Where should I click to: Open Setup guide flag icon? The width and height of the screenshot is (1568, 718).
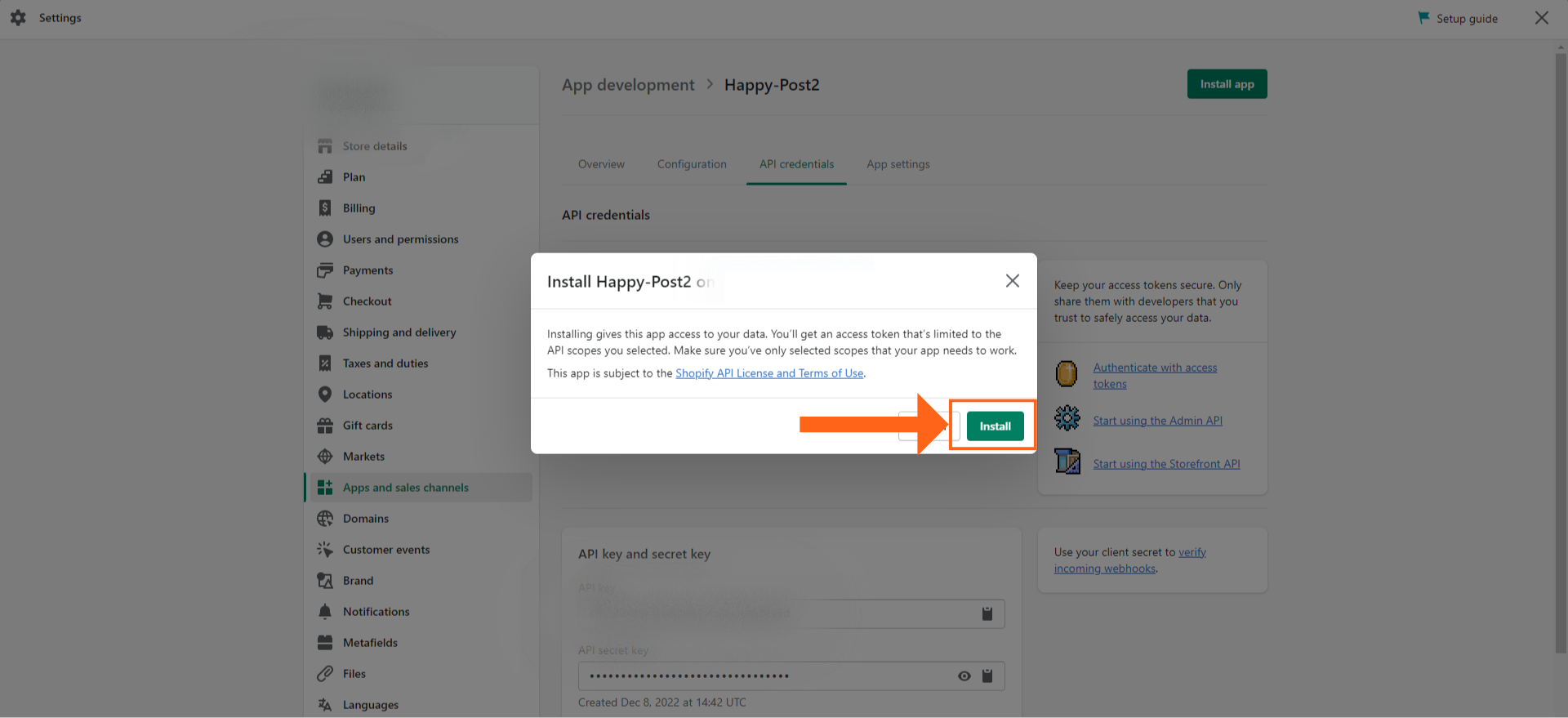coord(1424,18)
